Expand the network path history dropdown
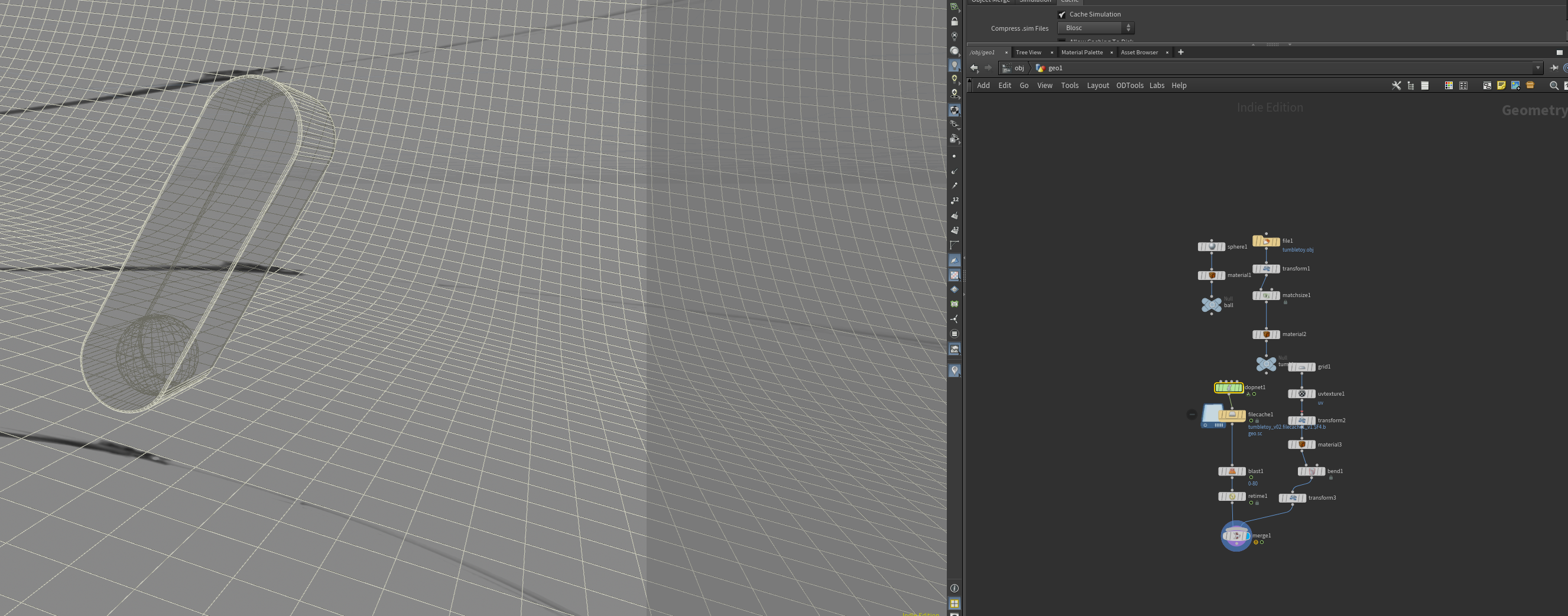This screenshot has height=616, width=1568. 1538,68
